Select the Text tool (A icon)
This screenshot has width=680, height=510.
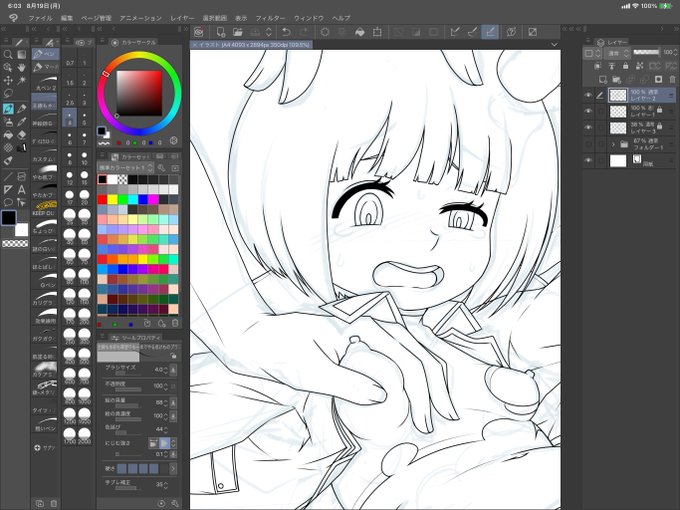tap(21, 190)
